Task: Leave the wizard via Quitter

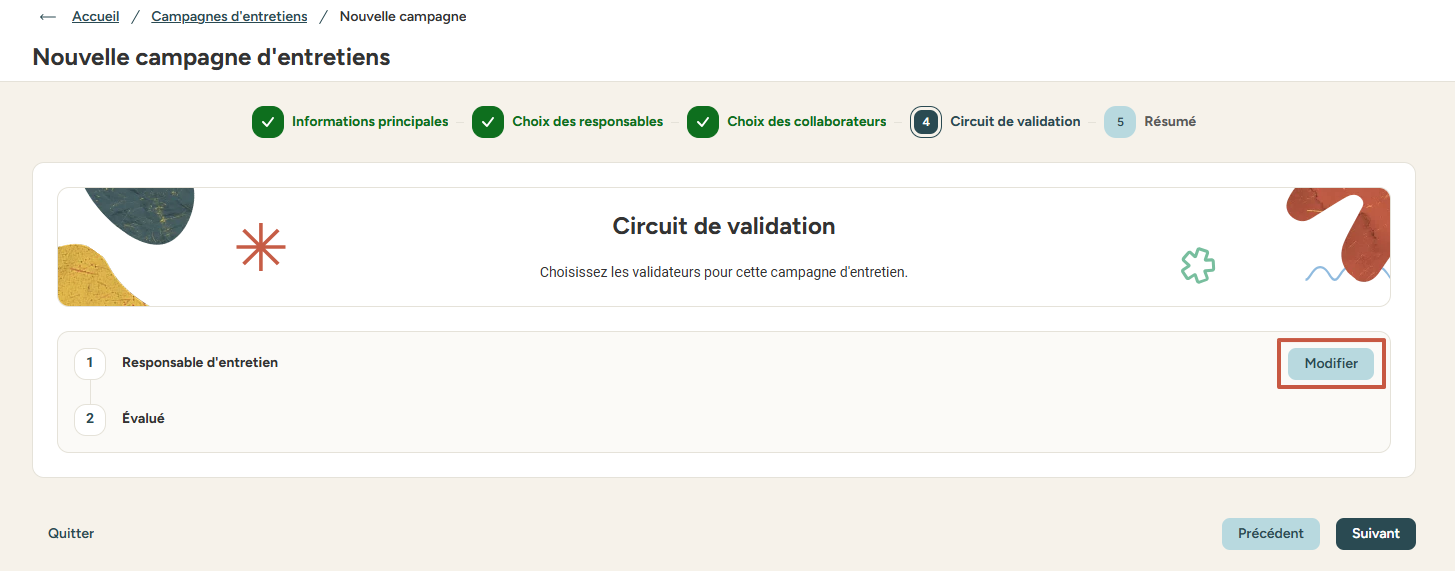Action: [71, 534]
